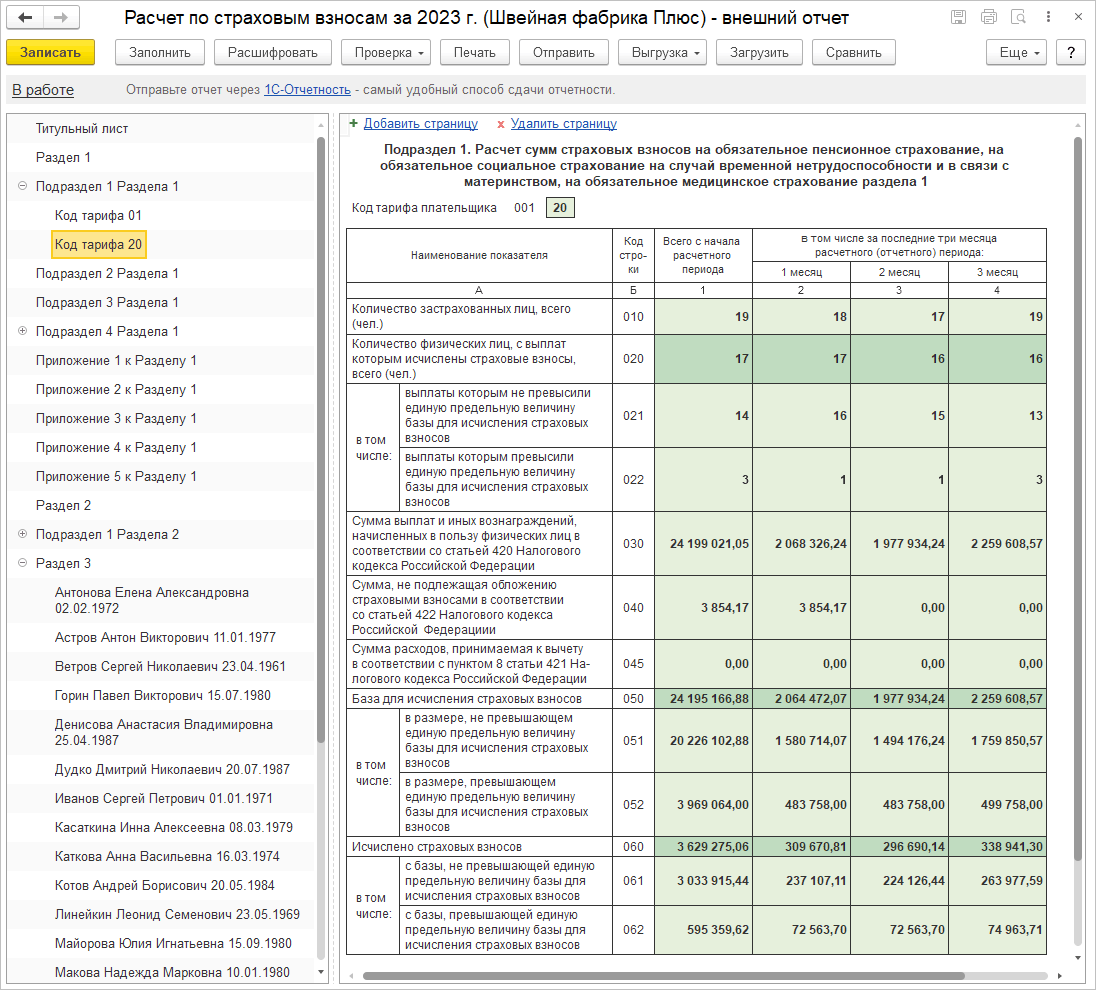Screen dimensions: 1096x990
Task: Select Код тарифа 01 in the tree
Action: [x=98, y=215]
